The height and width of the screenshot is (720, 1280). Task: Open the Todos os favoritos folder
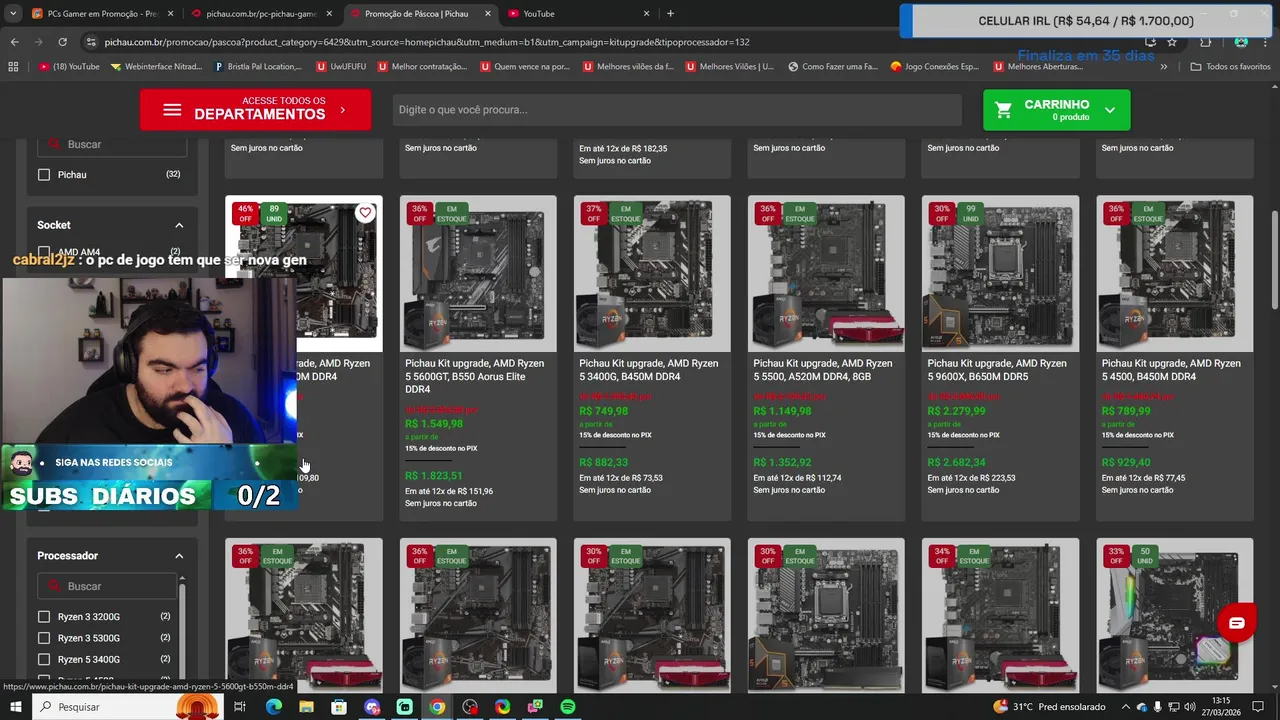pyautogui.click(x=1230, y=67)
